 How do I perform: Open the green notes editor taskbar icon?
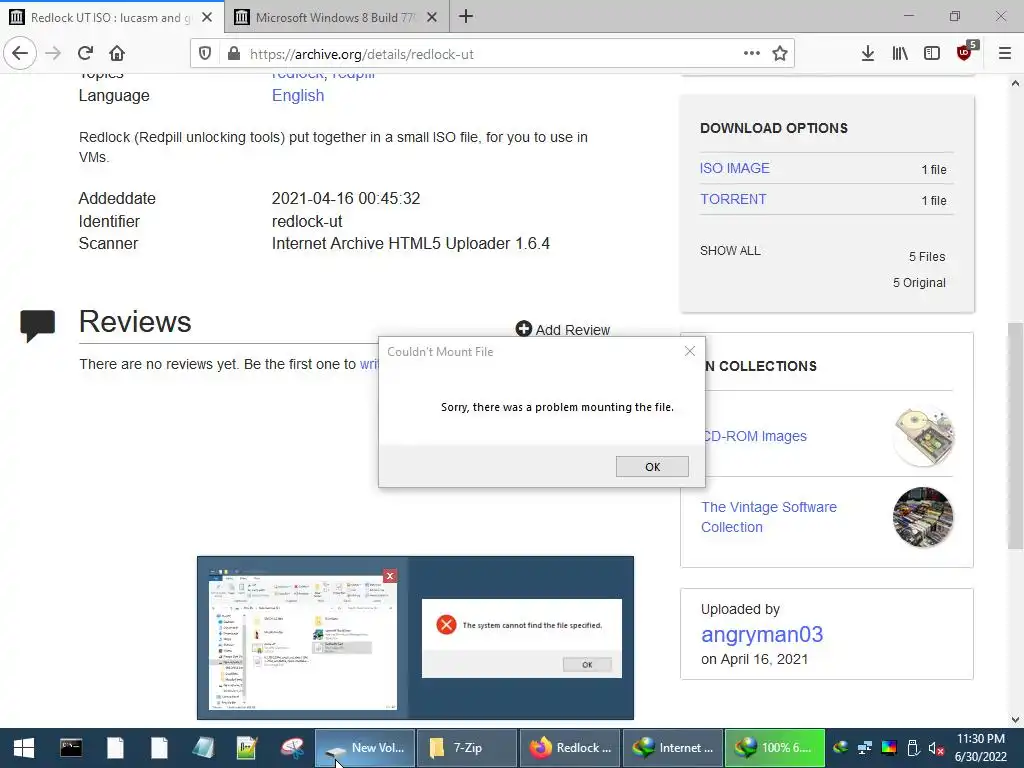pyautogui.click(x=248, y=748)
